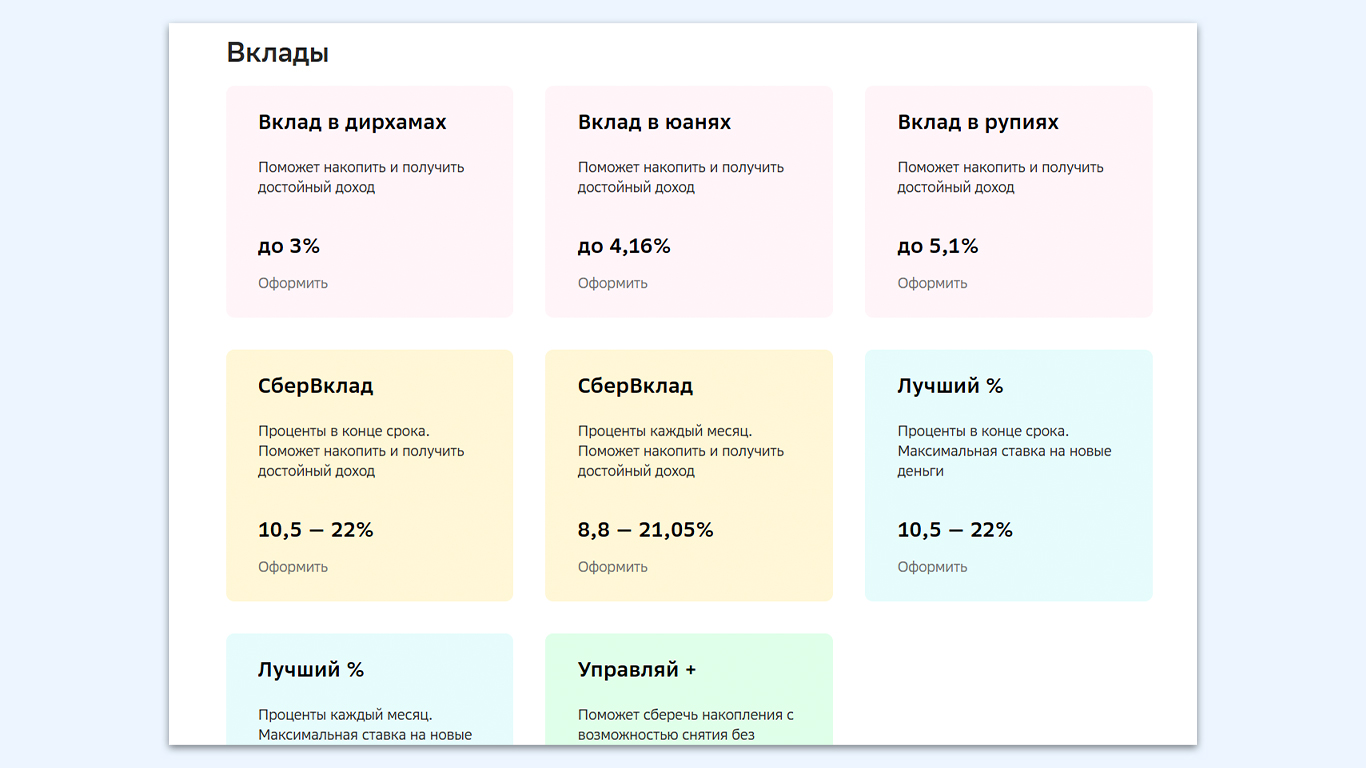Click description text in Вклад в дирхамах card
This screenshot has width=1366, height=768.
pyautogui.click(x=361, y=177)
